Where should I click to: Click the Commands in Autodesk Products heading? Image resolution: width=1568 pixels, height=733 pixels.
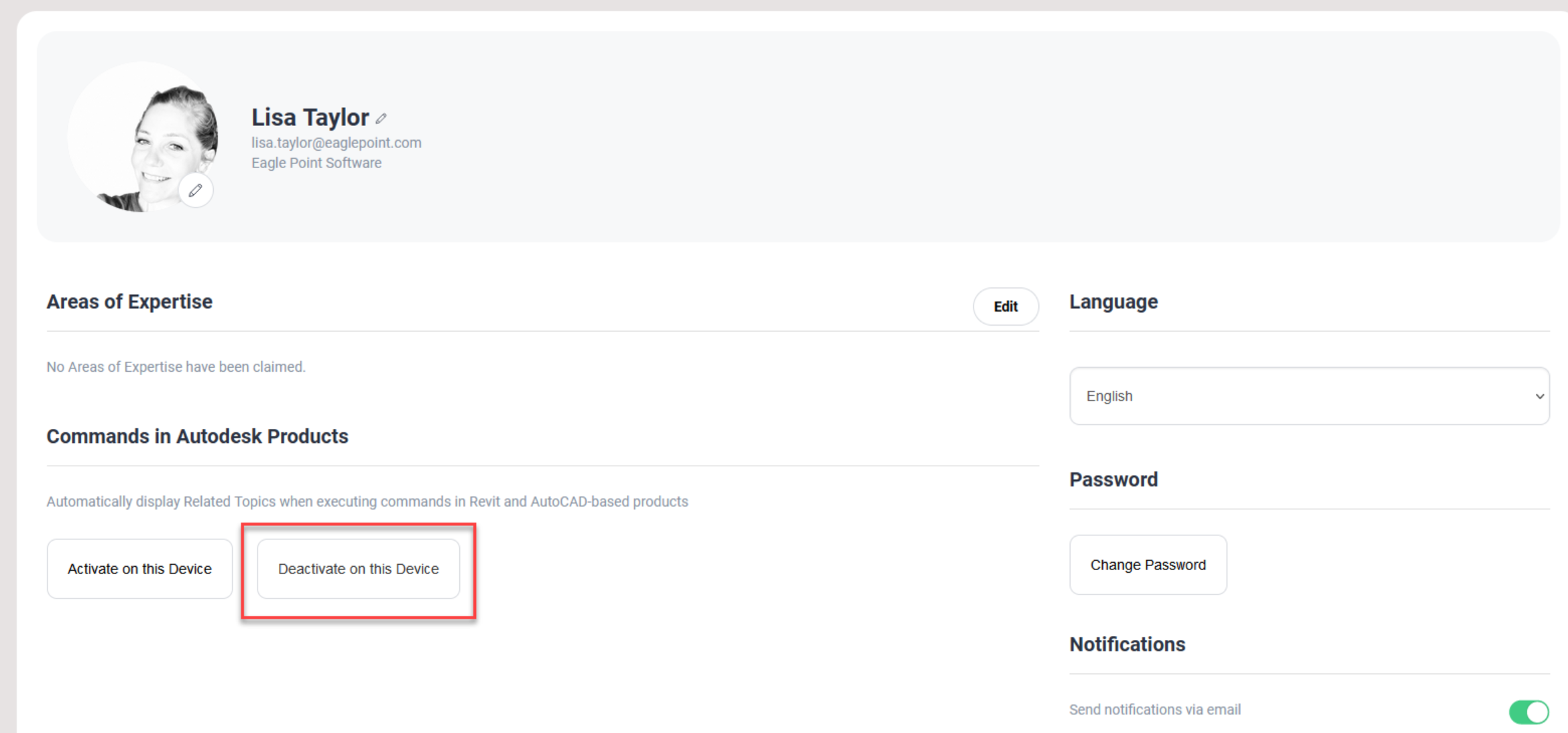197,436
